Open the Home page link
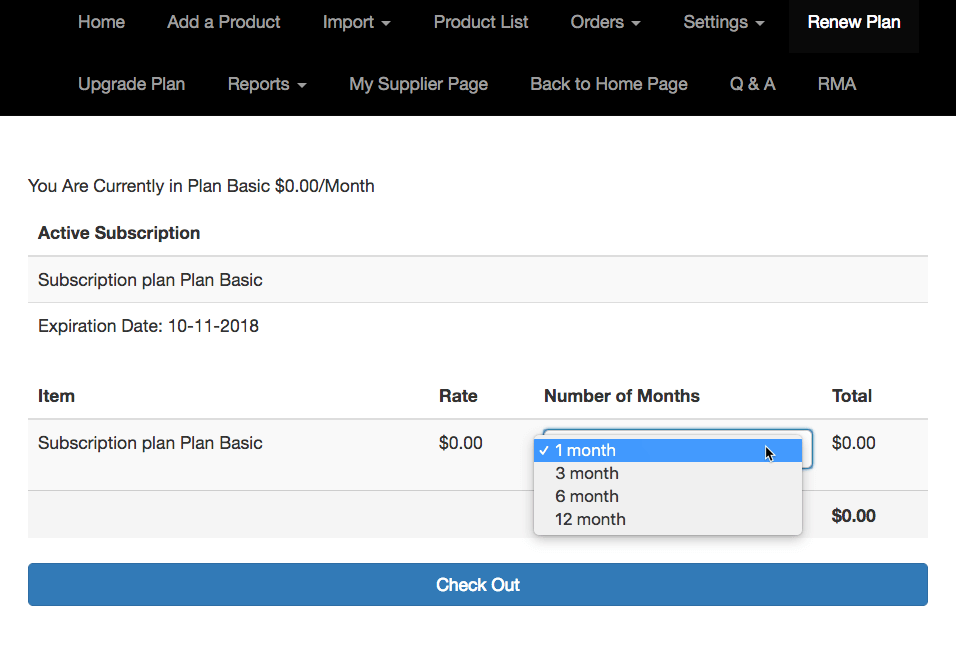This screenshot has width=956, height=647. point(101,22)
